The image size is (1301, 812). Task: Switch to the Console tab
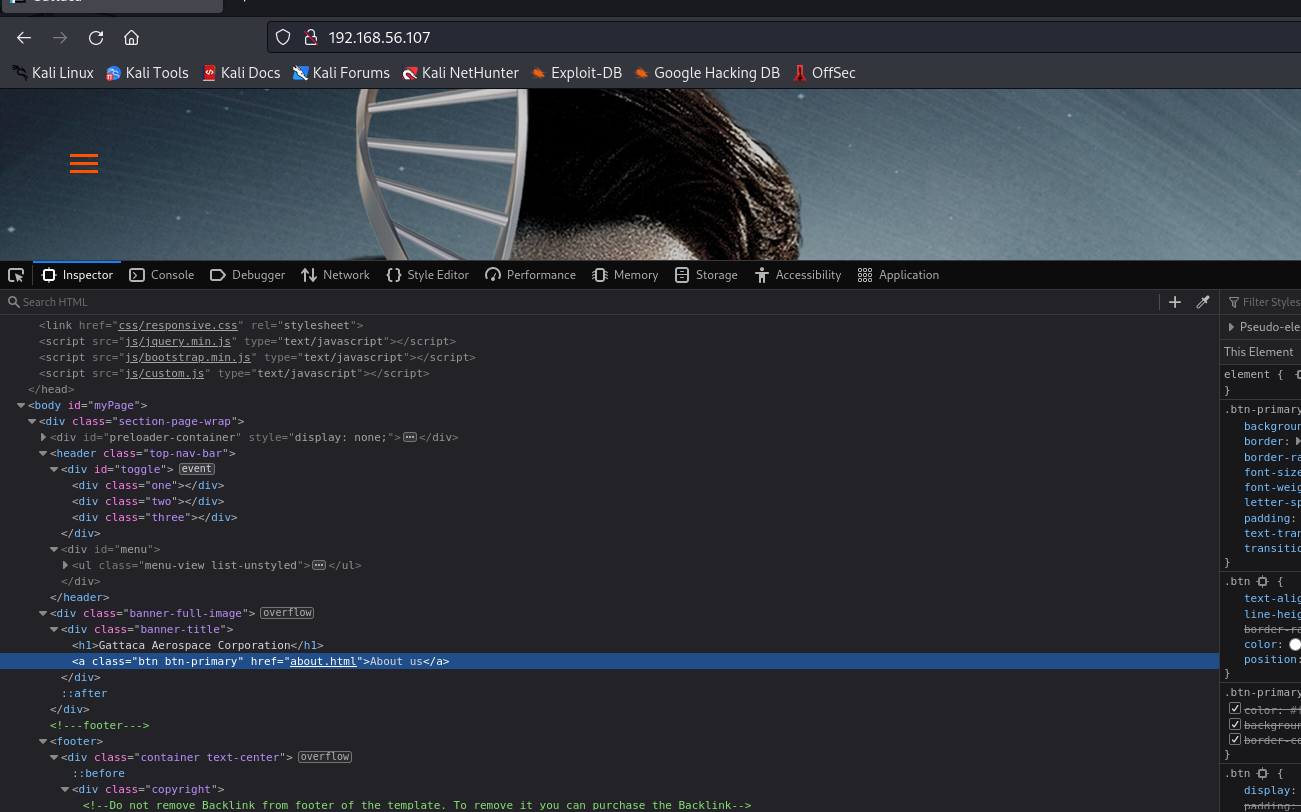pyautogui.click(x=162, y=275)
